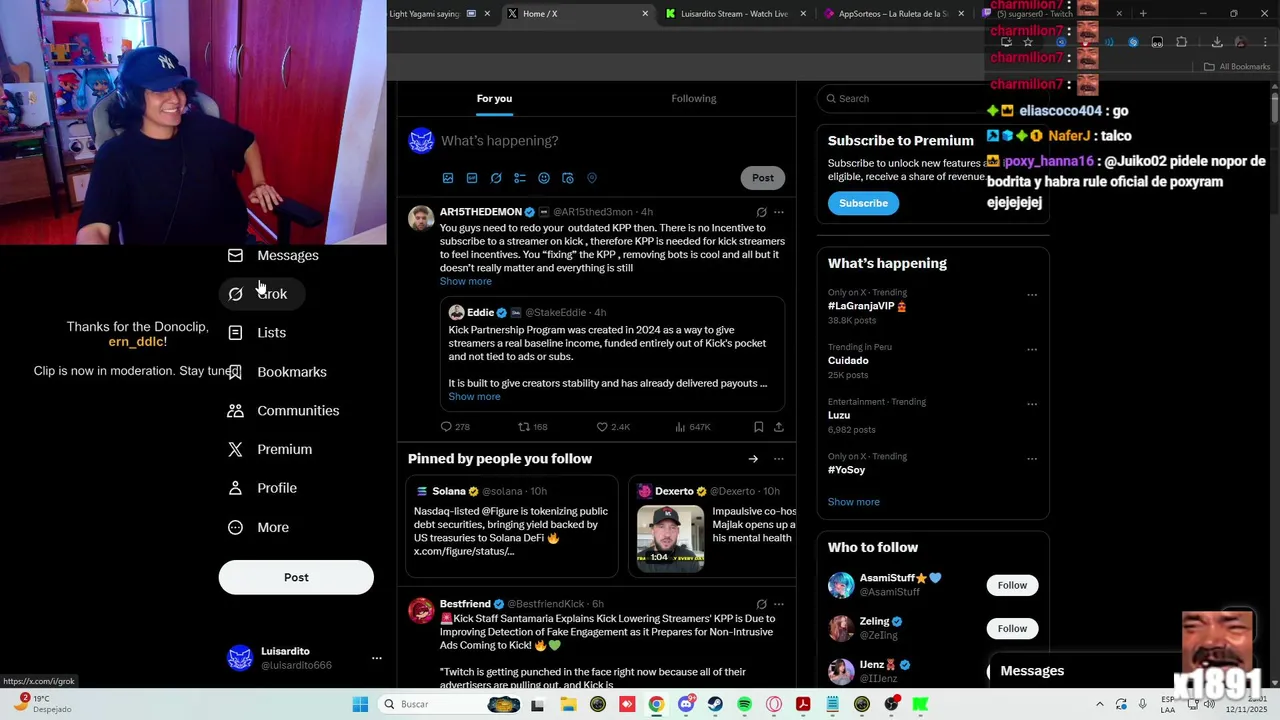Show hidden system tray icons chevron

[x=1100, y=705]
